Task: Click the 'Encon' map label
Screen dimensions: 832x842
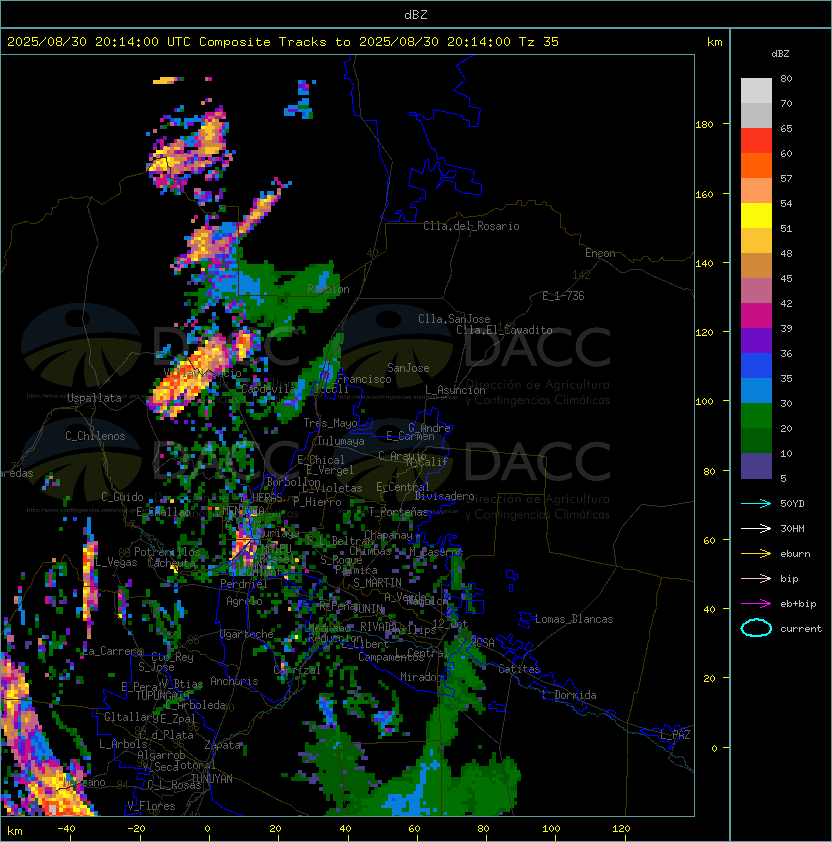Action: (600, 253)
